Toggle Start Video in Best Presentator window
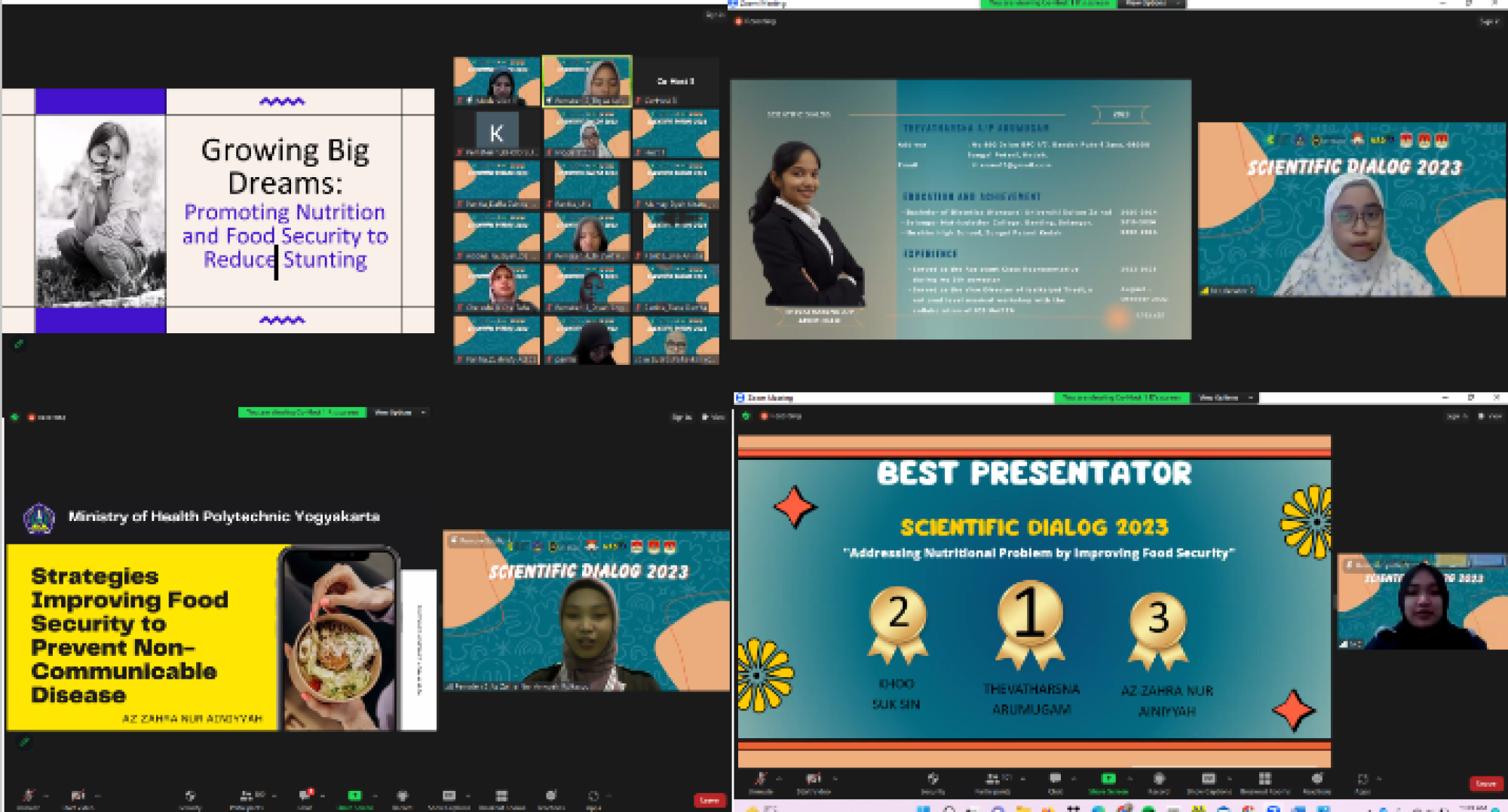 (813, 780)
